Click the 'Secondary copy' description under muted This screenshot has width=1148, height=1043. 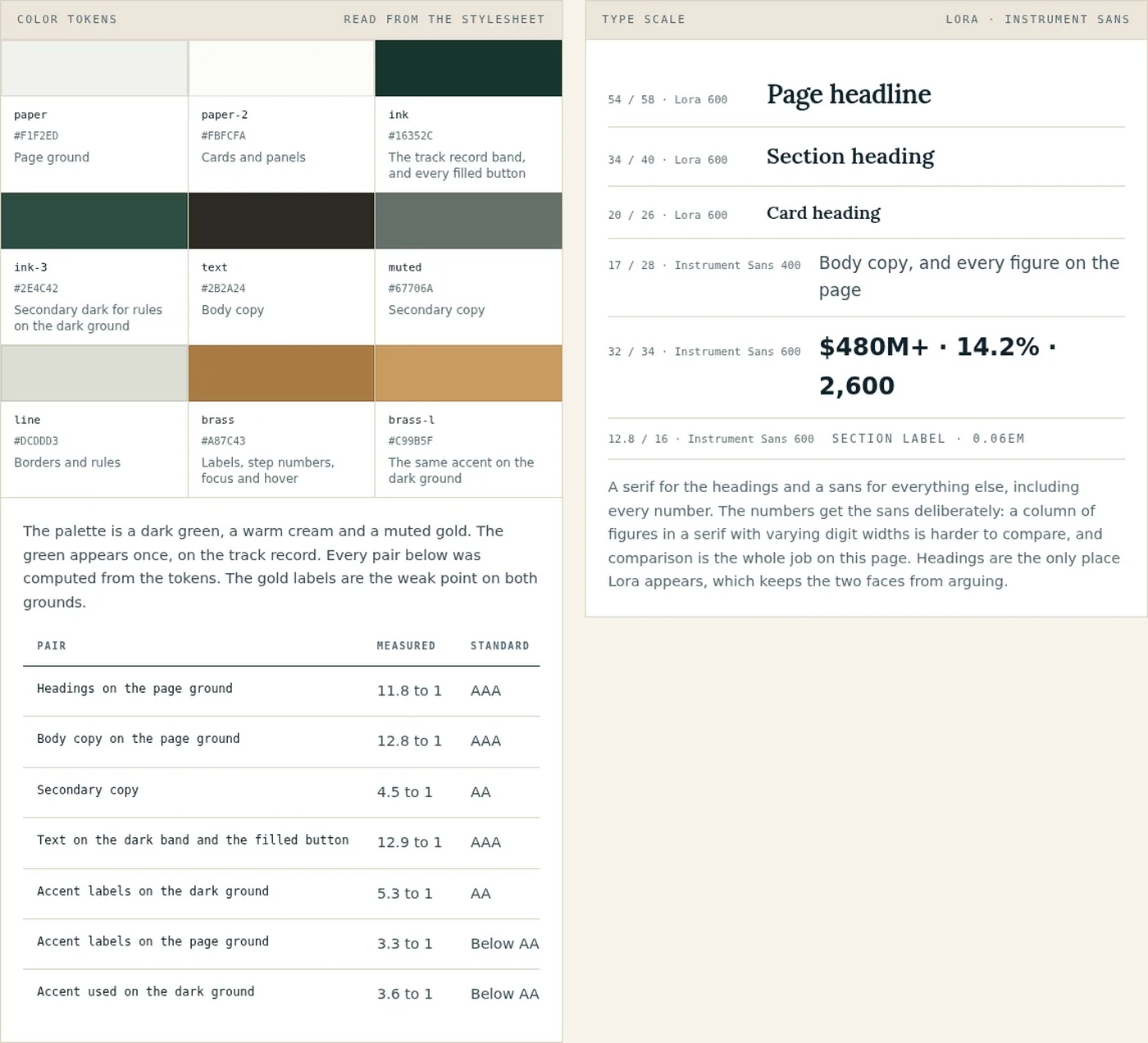436,310
